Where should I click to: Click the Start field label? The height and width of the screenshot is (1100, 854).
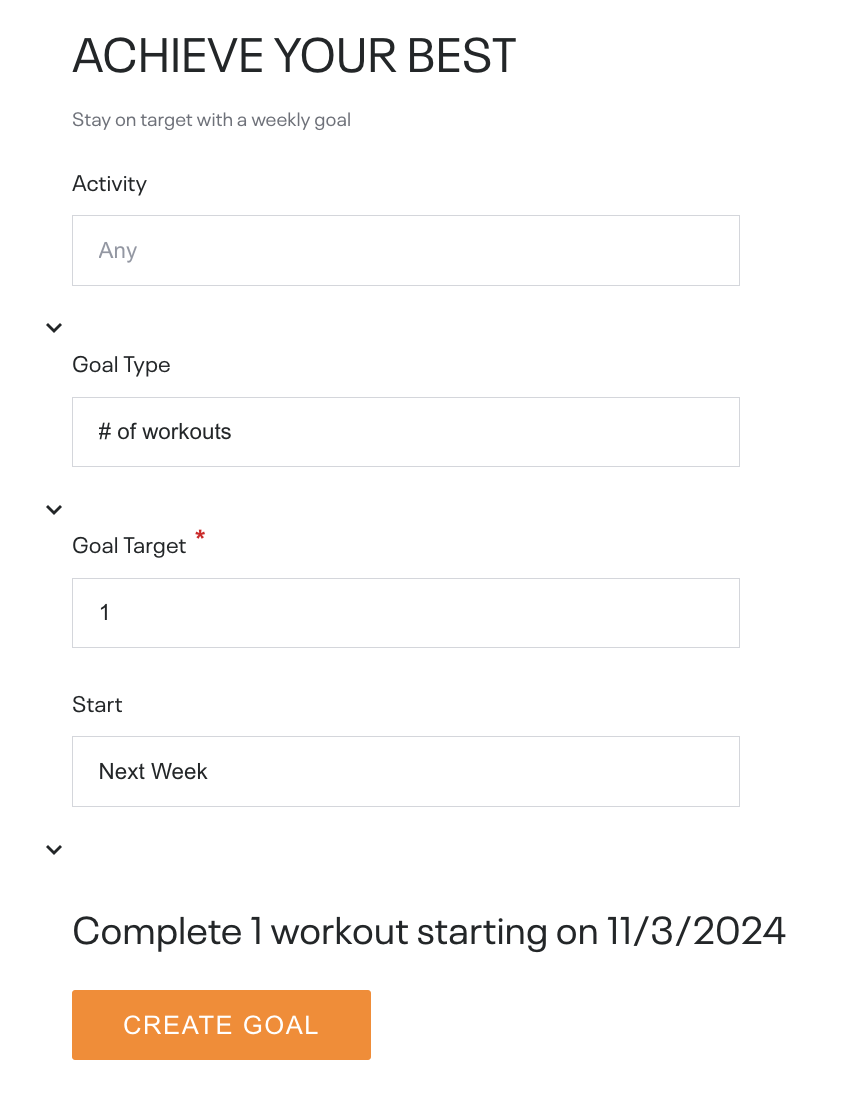pyautogui.click(x=97, y=705)
